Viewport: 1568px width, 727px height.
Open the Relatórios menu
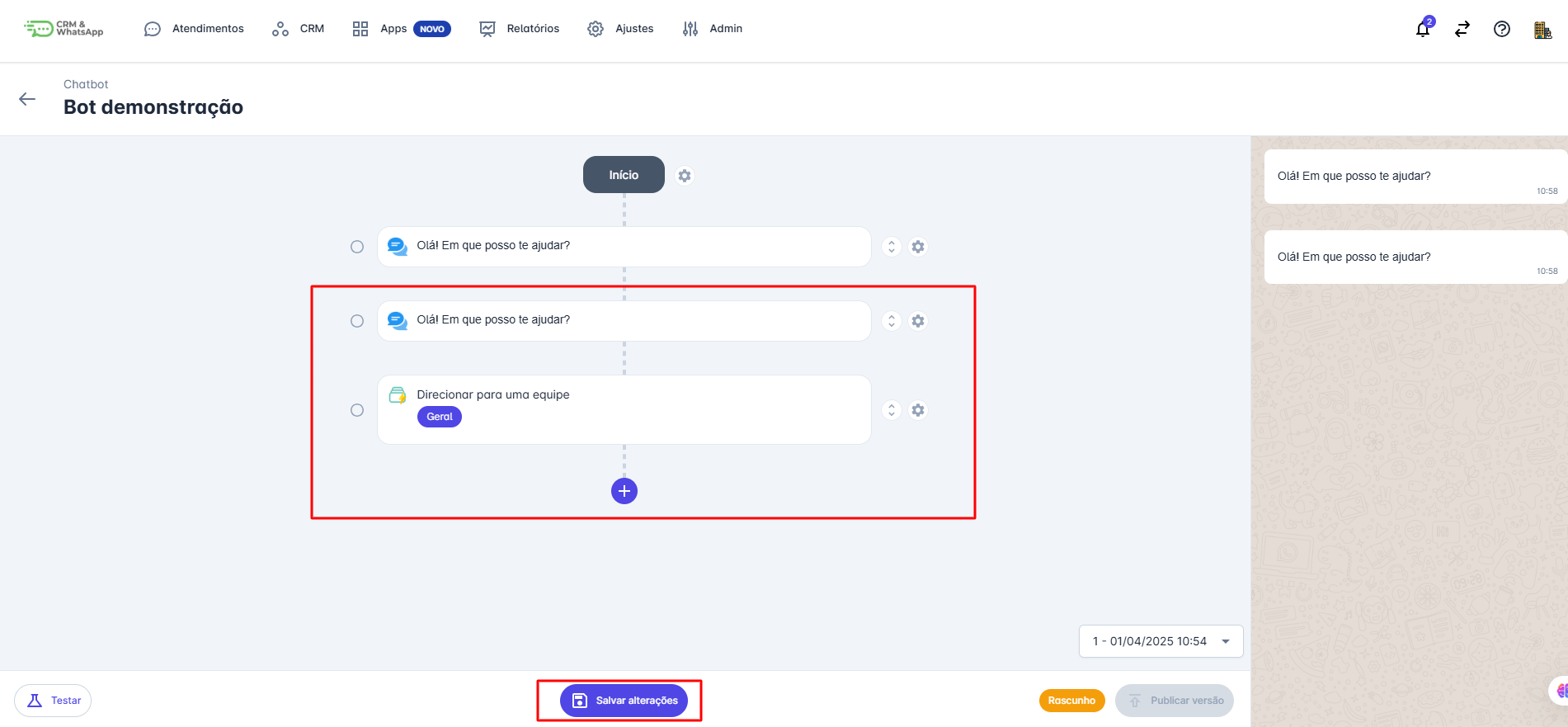coord(520,29)
